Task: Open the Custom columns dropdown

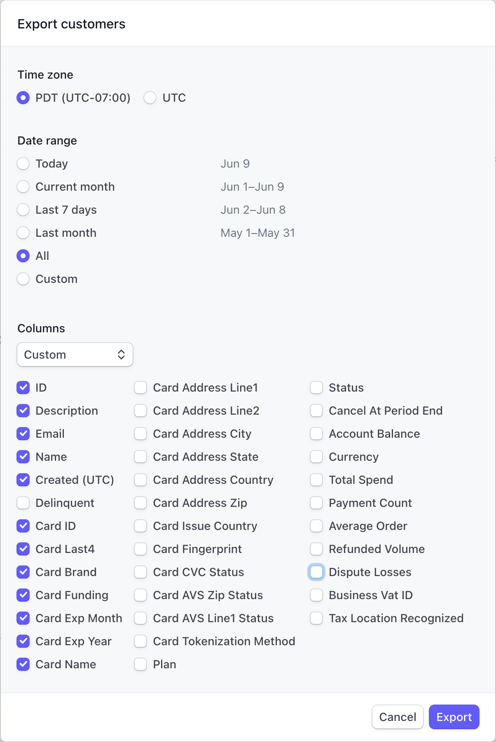Action: (x=75, y=354)
